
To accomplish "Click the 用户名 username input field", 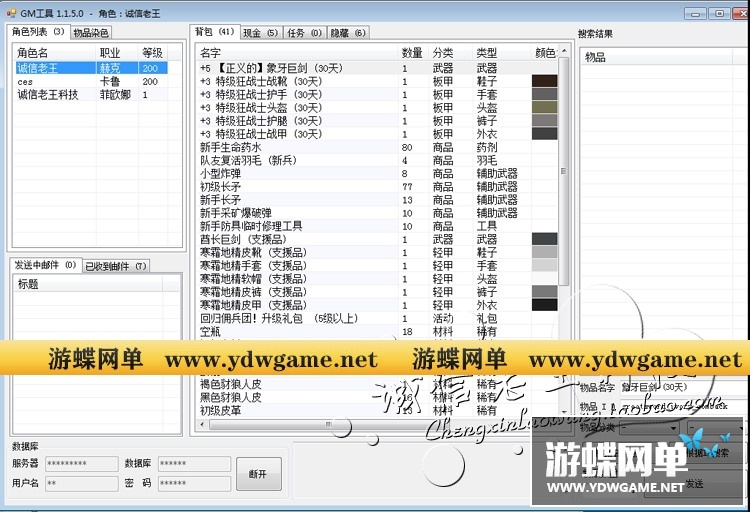I will (82, 483).
